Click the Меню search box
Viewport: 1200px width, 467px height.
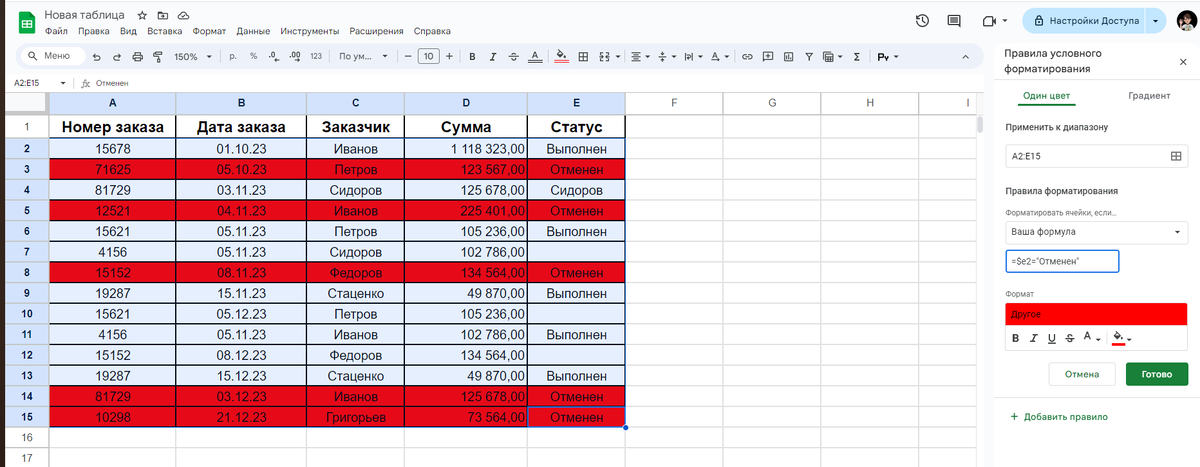[52, 57]
